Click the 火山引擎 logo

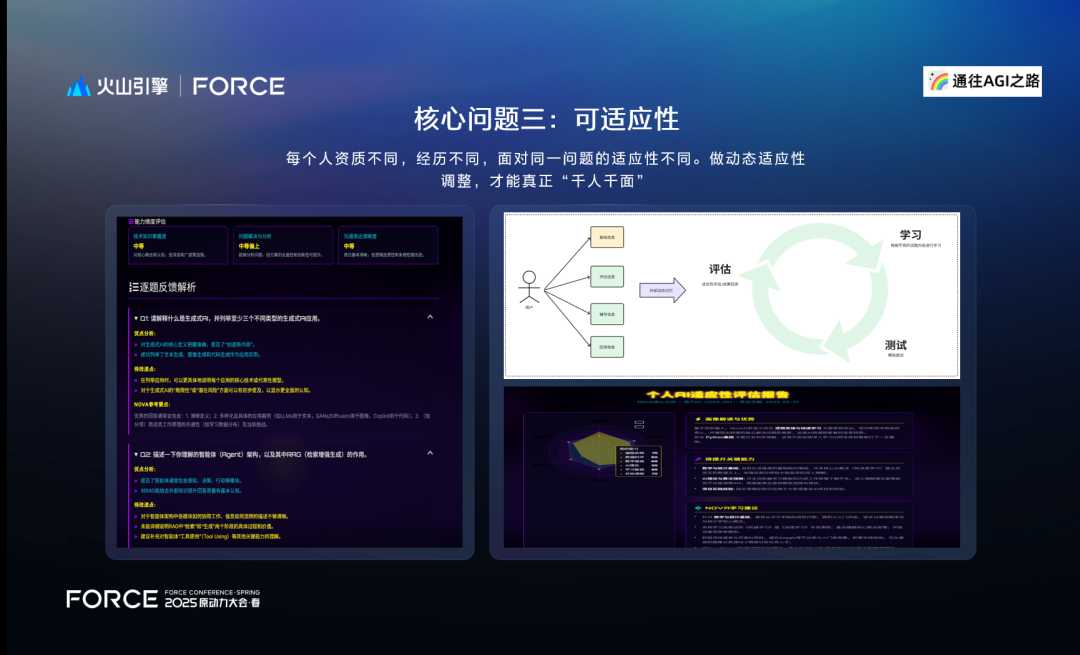117,86
